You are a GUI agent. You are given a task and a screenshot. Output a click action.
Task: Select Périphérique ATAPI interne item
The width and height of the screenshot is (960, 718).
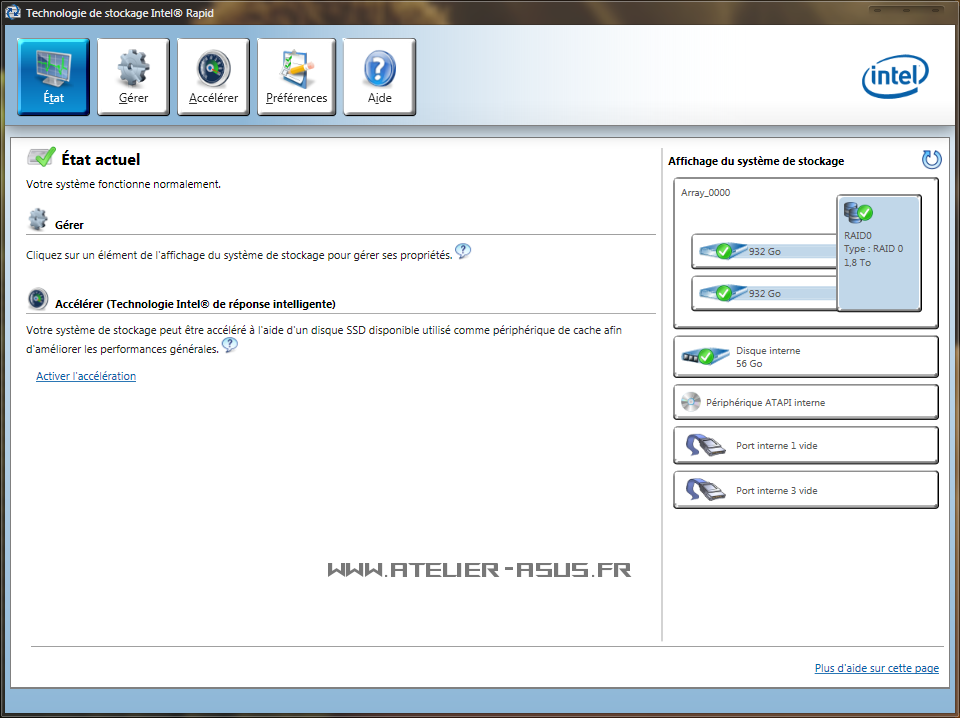tap(805, 403)
